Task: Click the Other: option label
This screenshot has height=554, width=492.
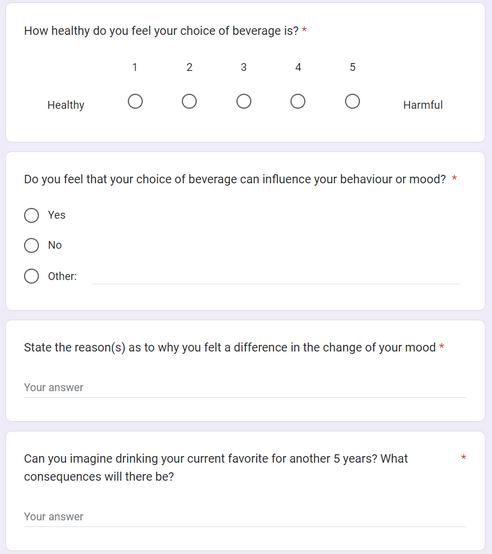Action: [62, 276]
